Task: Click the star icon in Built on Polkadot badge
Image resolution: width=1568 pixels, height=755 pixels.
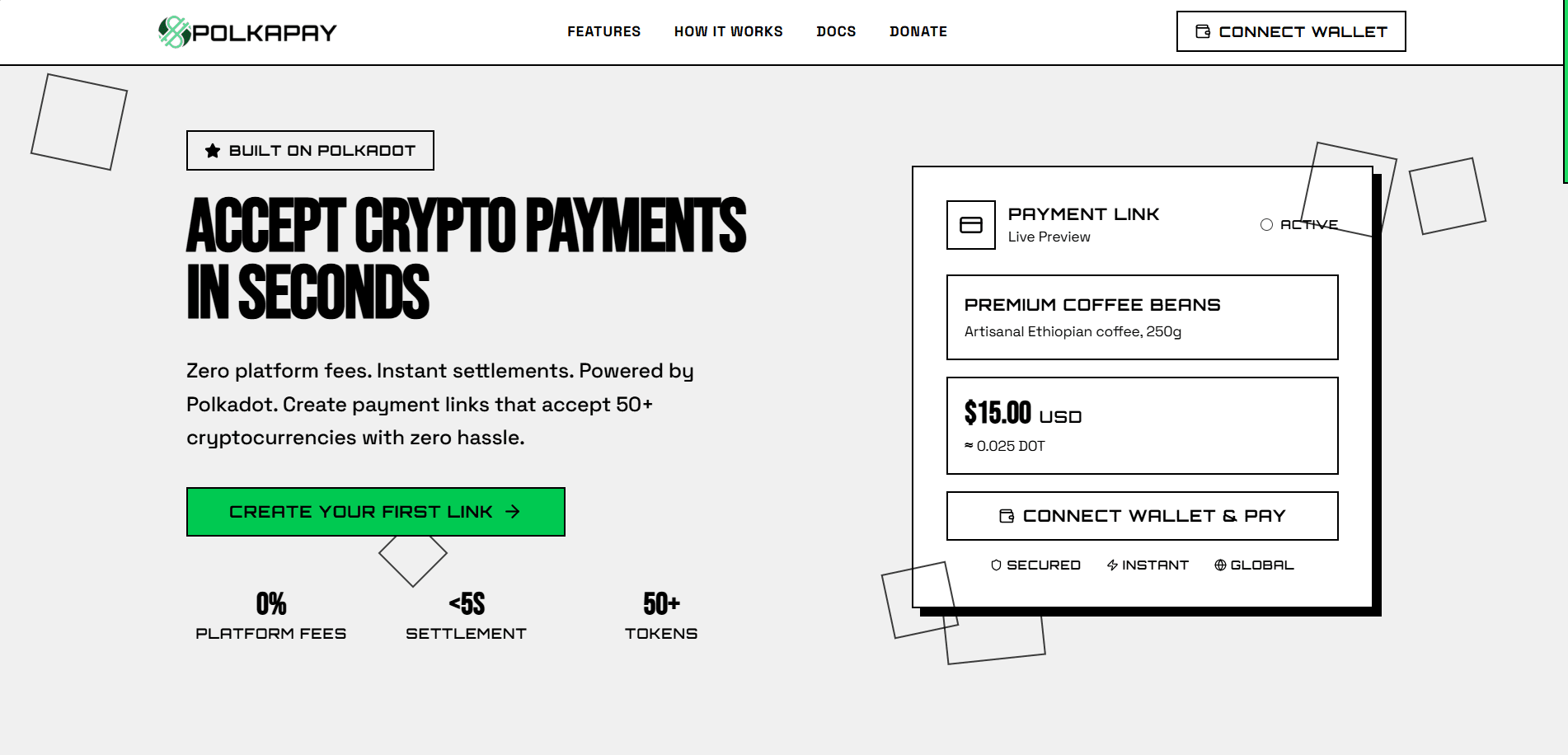Action: (x=213, y=151)
